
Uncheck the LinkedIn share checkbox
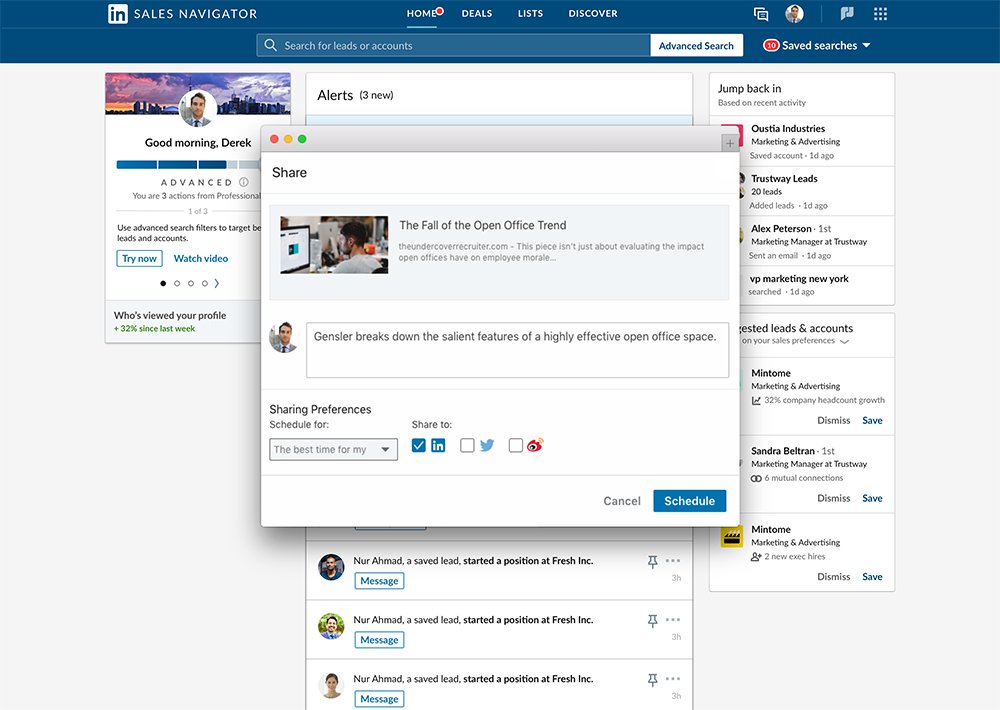tap(418, 445)
